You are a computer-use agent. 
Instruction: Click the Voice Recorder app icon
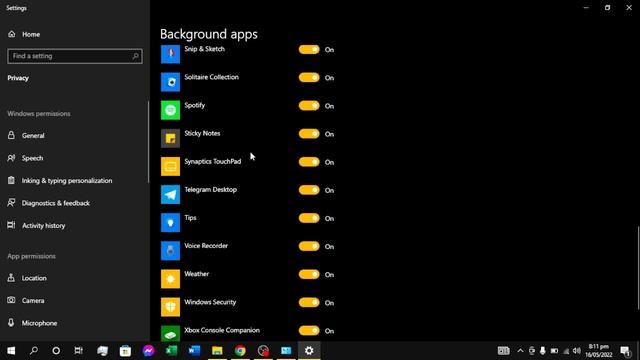pos(170,251)
